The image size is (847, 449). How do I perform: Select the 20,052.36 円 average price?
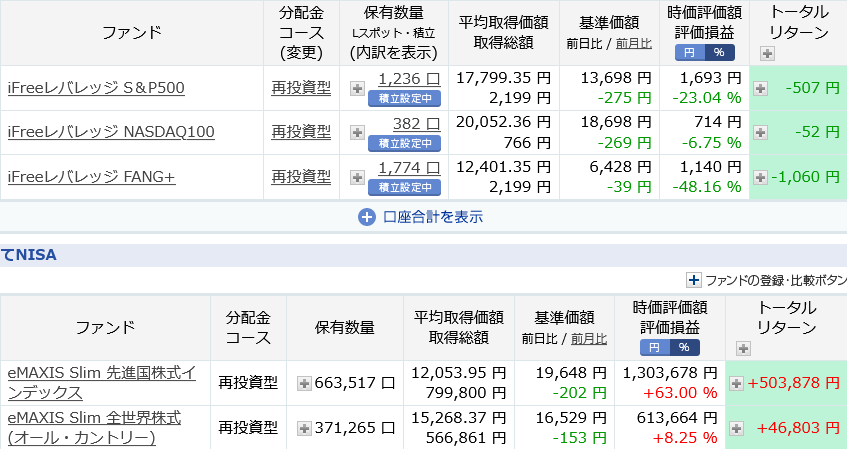pos(503,123)
